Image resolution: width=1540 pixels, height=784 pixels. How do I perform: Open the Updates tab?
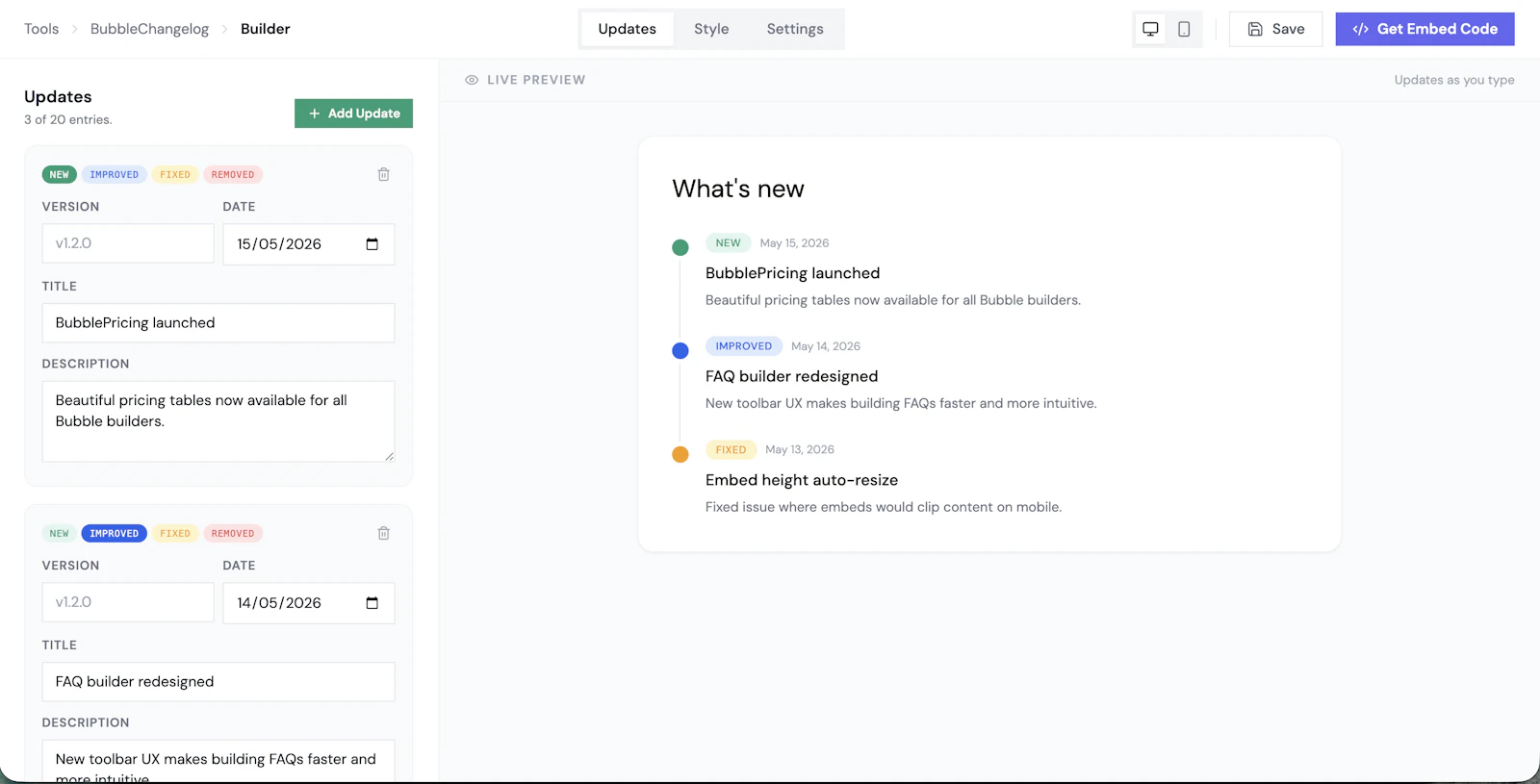pyautogui.click(x=628, y=29)
